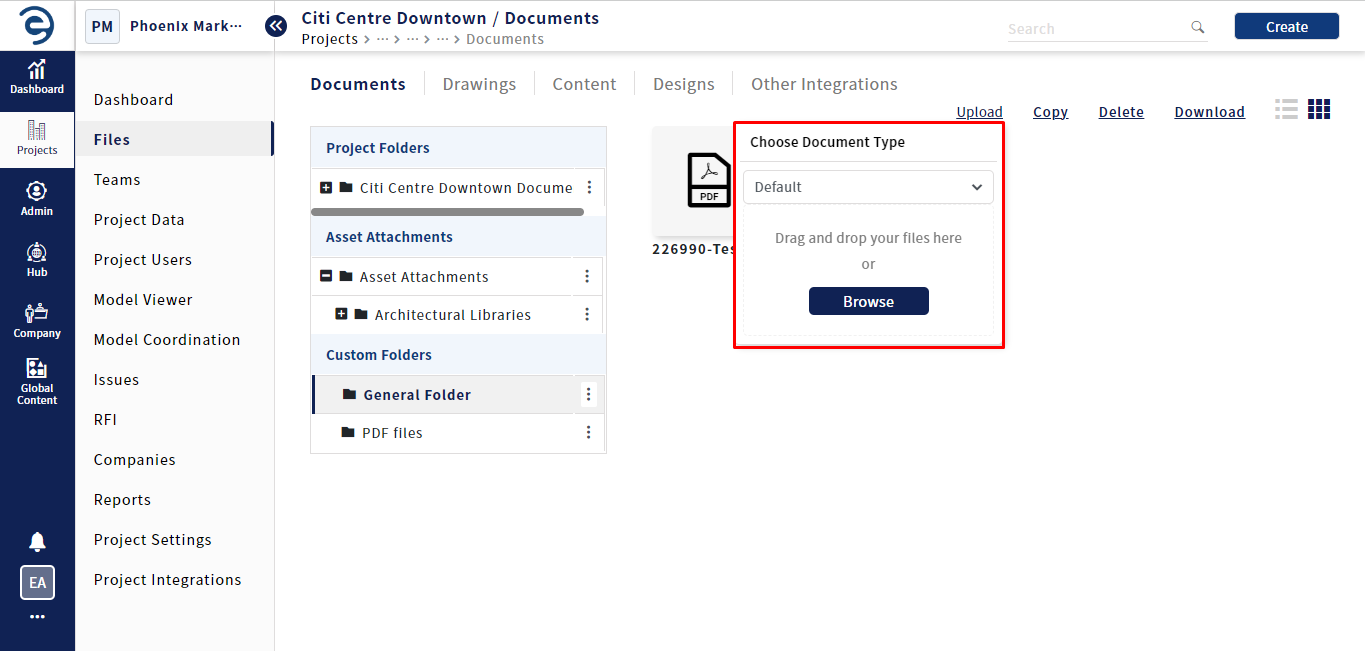
Task: Open the Admin icon in left rail
Action: 37,199
